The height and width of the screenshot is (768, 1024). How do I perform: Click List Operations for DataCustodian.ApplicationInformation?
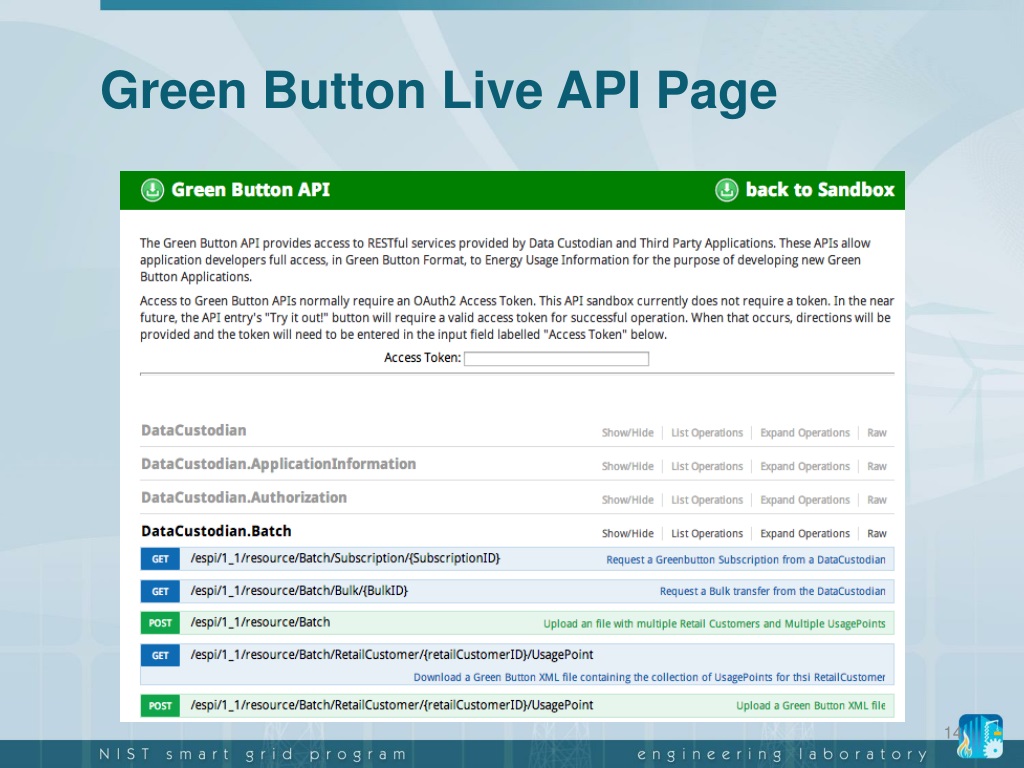[x=707, y=466]
